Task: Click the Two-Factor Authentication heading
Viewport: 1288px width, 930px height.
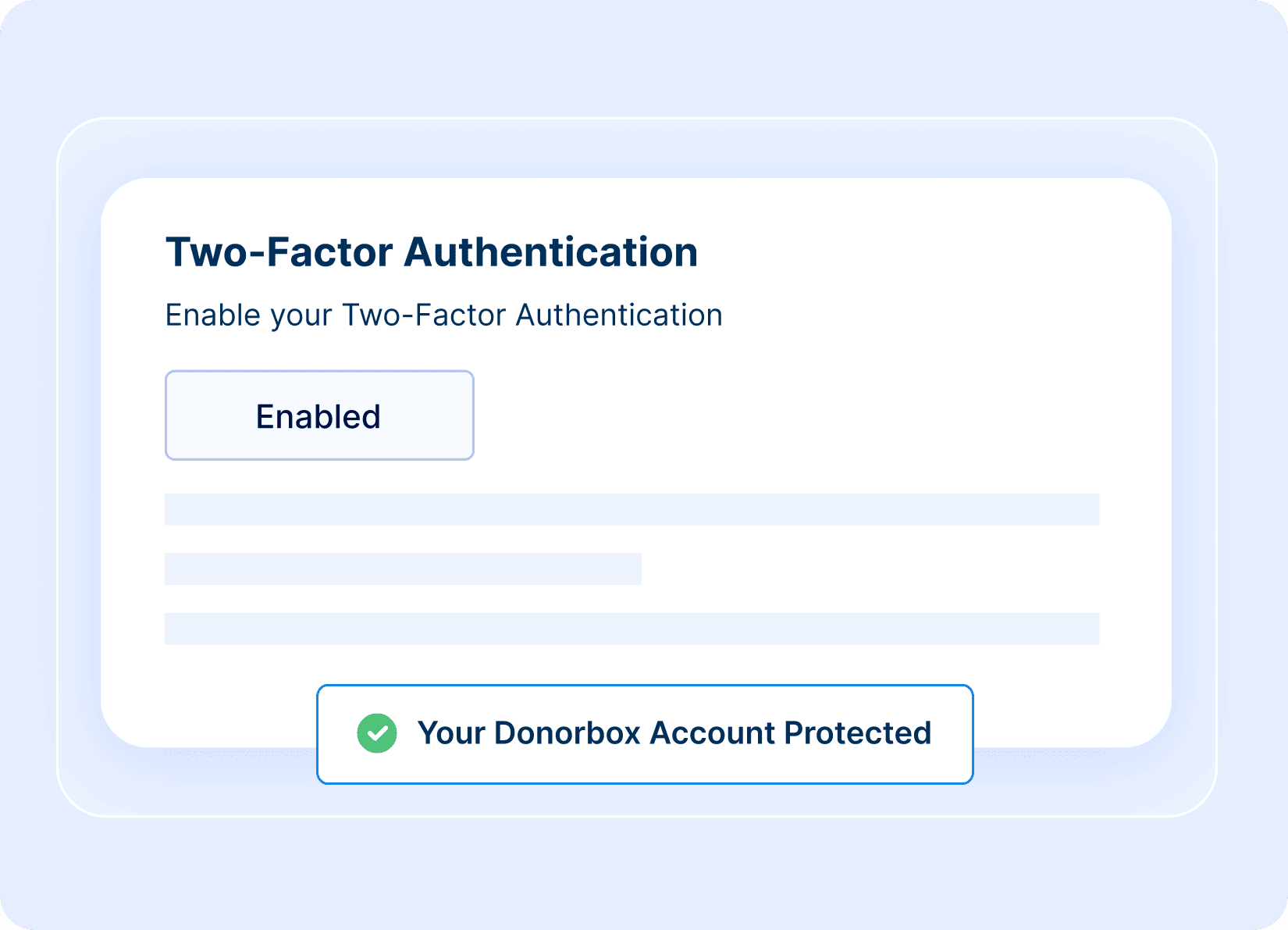Action: click(432, 252)
